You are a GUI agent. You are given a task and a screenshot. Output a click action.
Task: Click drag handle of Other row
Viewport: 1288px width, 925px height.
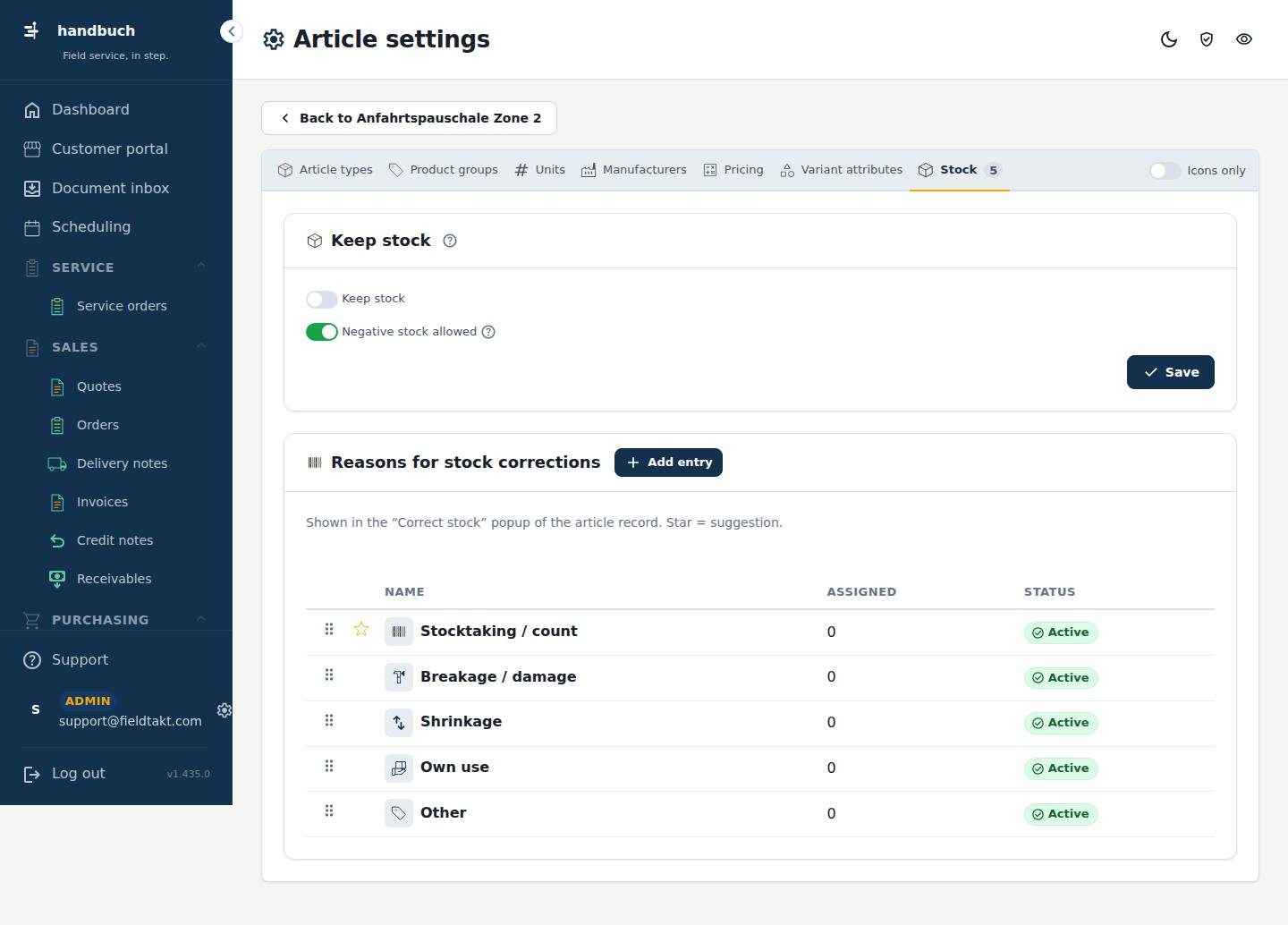coord(329,810)
